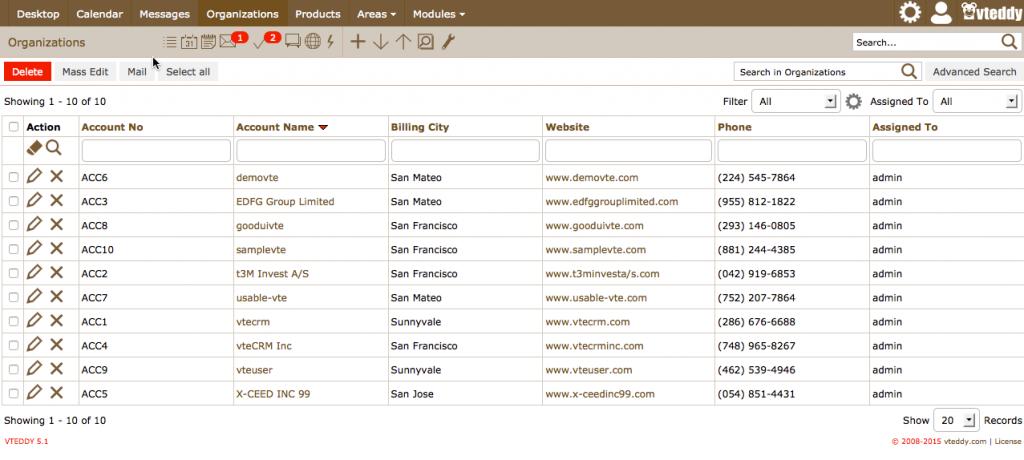
Task: Check the usable-vte row checkbox
Action: 14,298
